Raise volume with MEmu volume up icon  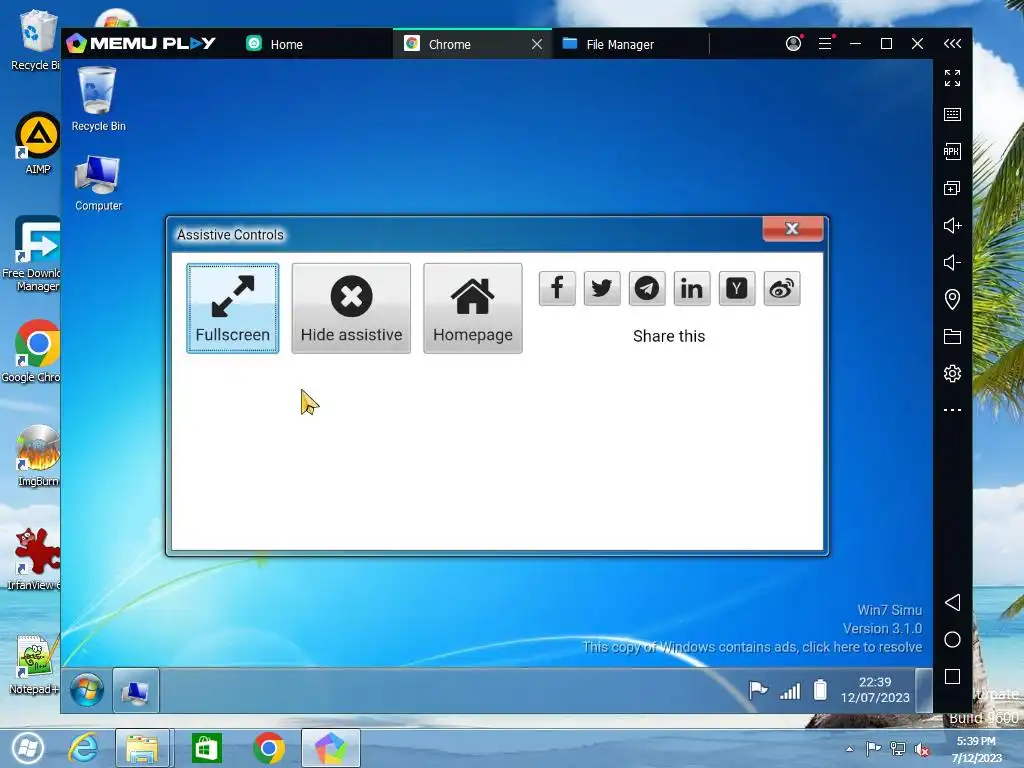952,225
